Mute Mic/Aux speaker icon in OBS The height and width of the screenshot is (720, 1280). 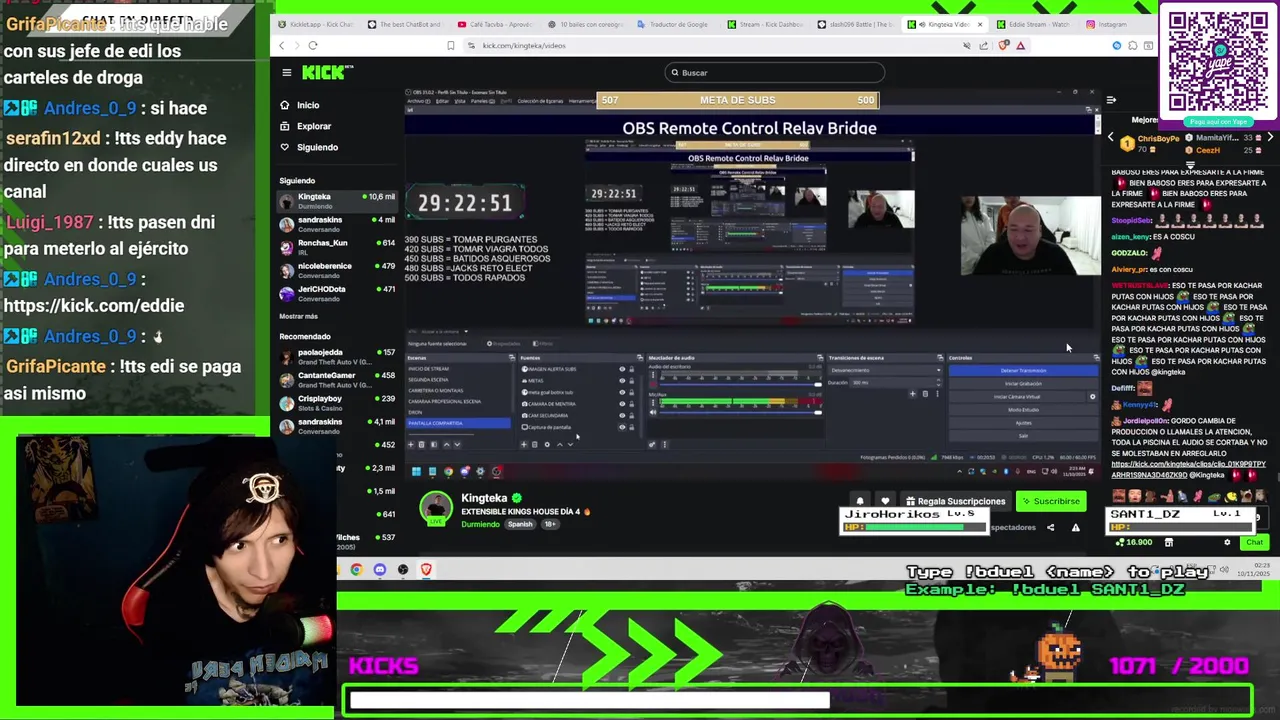pyautogui.click(x=653, y=412)
